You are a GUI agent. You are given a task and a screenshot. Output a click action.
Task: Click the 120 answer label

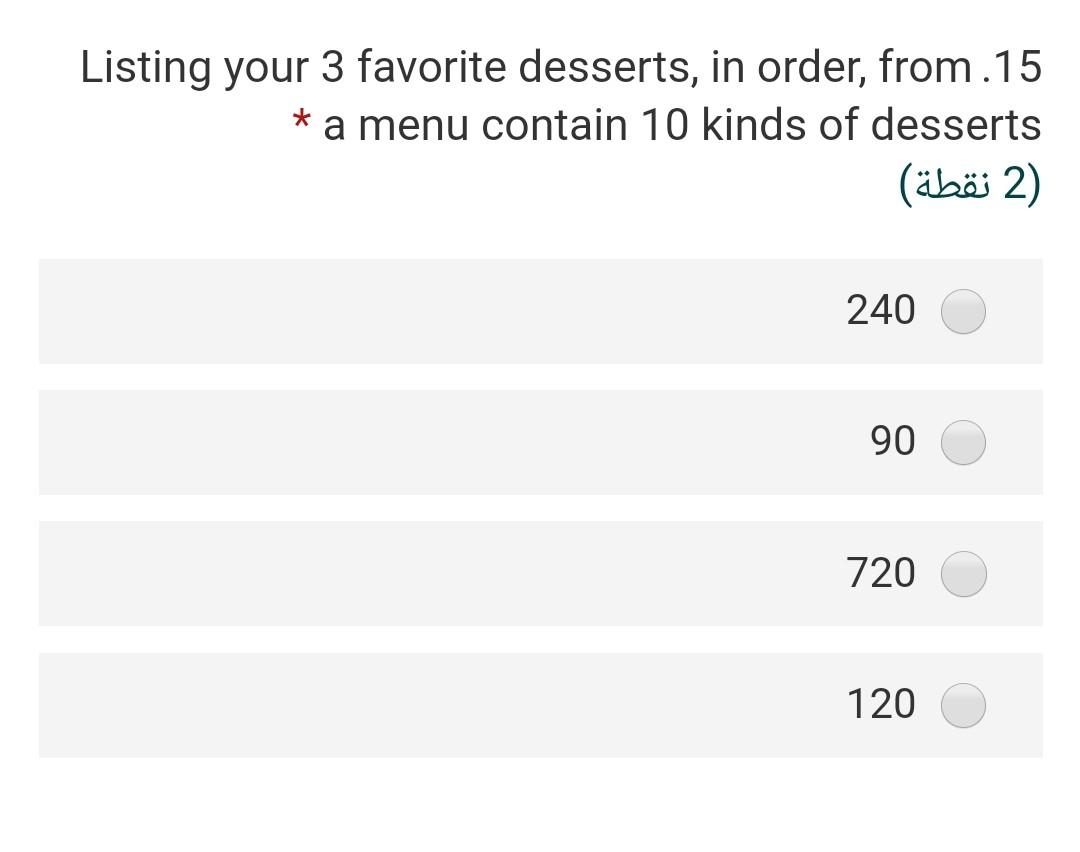(881, 704)
